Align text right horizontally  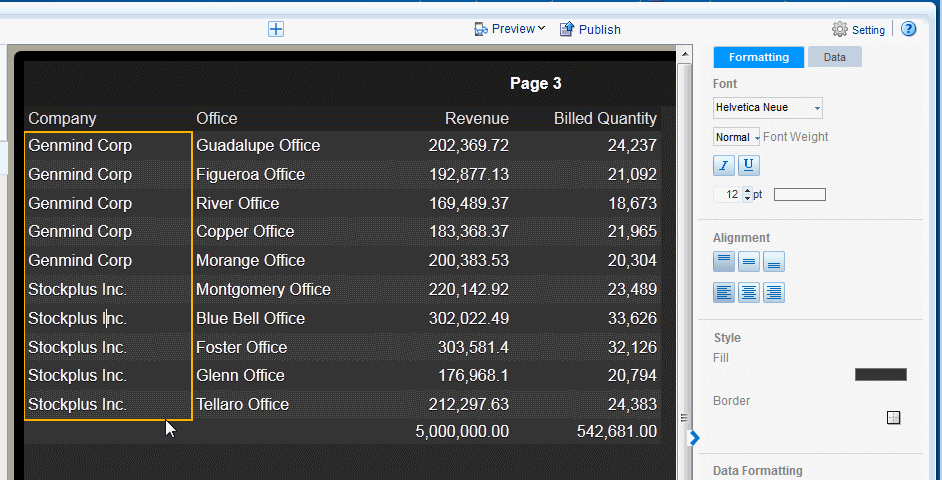774,293
